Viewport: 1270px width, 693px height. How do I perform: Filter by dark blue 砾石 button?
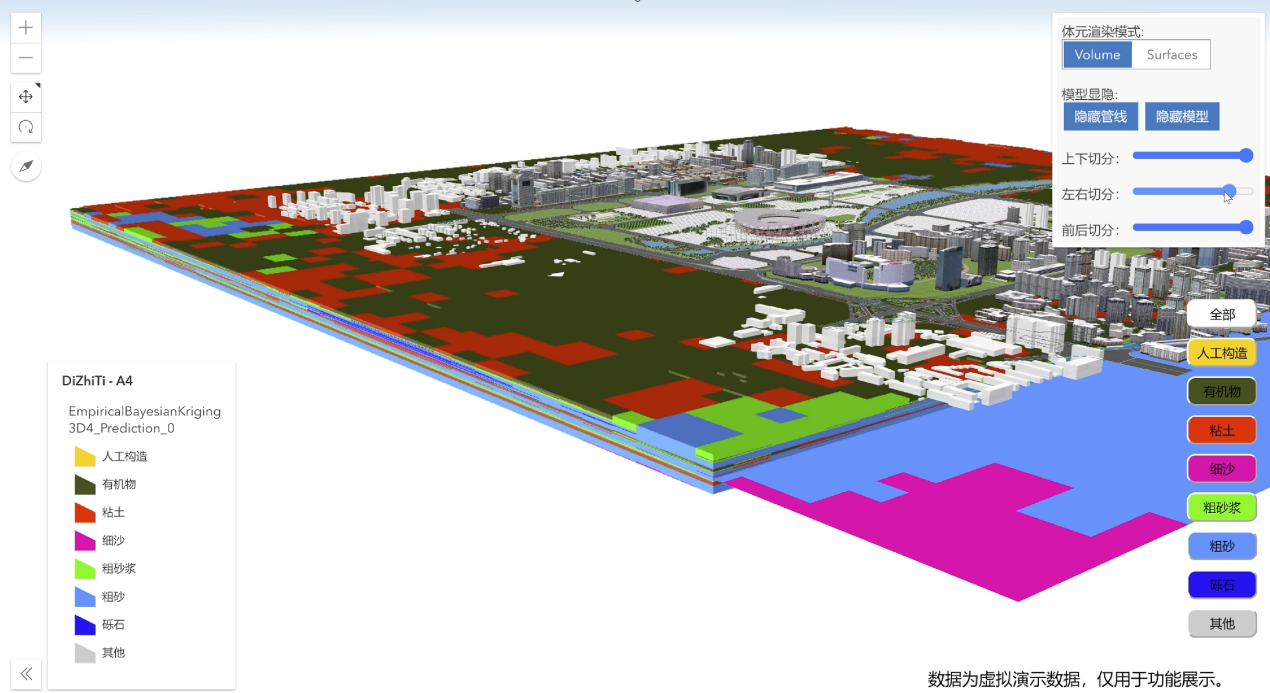1222,585
